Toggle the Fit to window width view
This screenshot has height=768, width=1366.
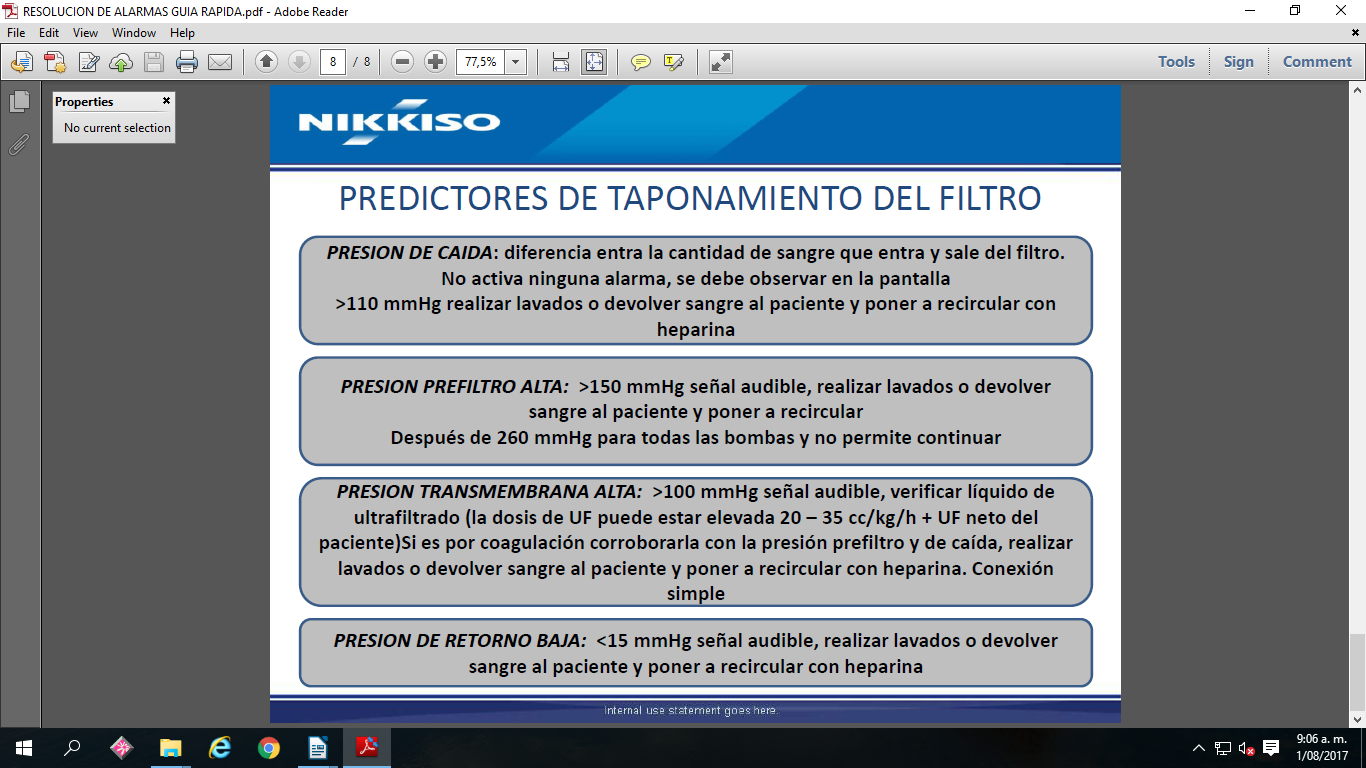point(561,62)
